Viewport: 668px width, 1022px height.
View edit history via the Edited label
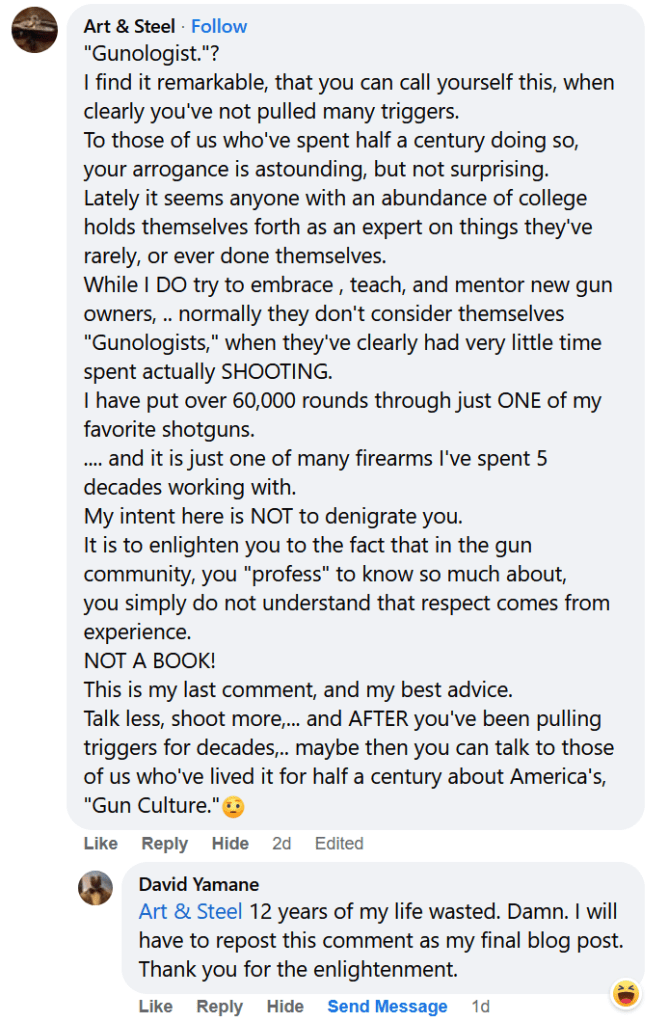click(339, 843)
